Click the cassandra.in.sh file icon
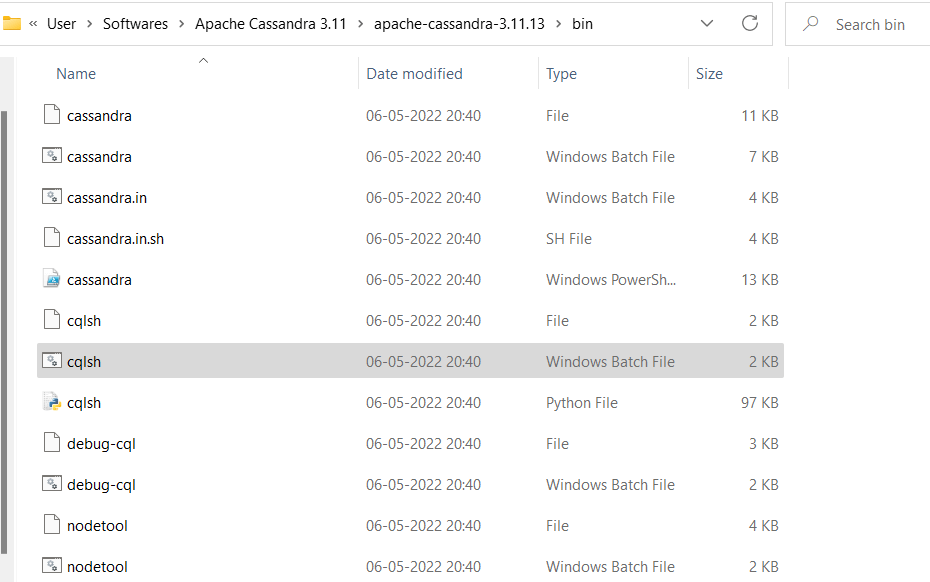Screen dimensions: 930x582 click(52, 238)
